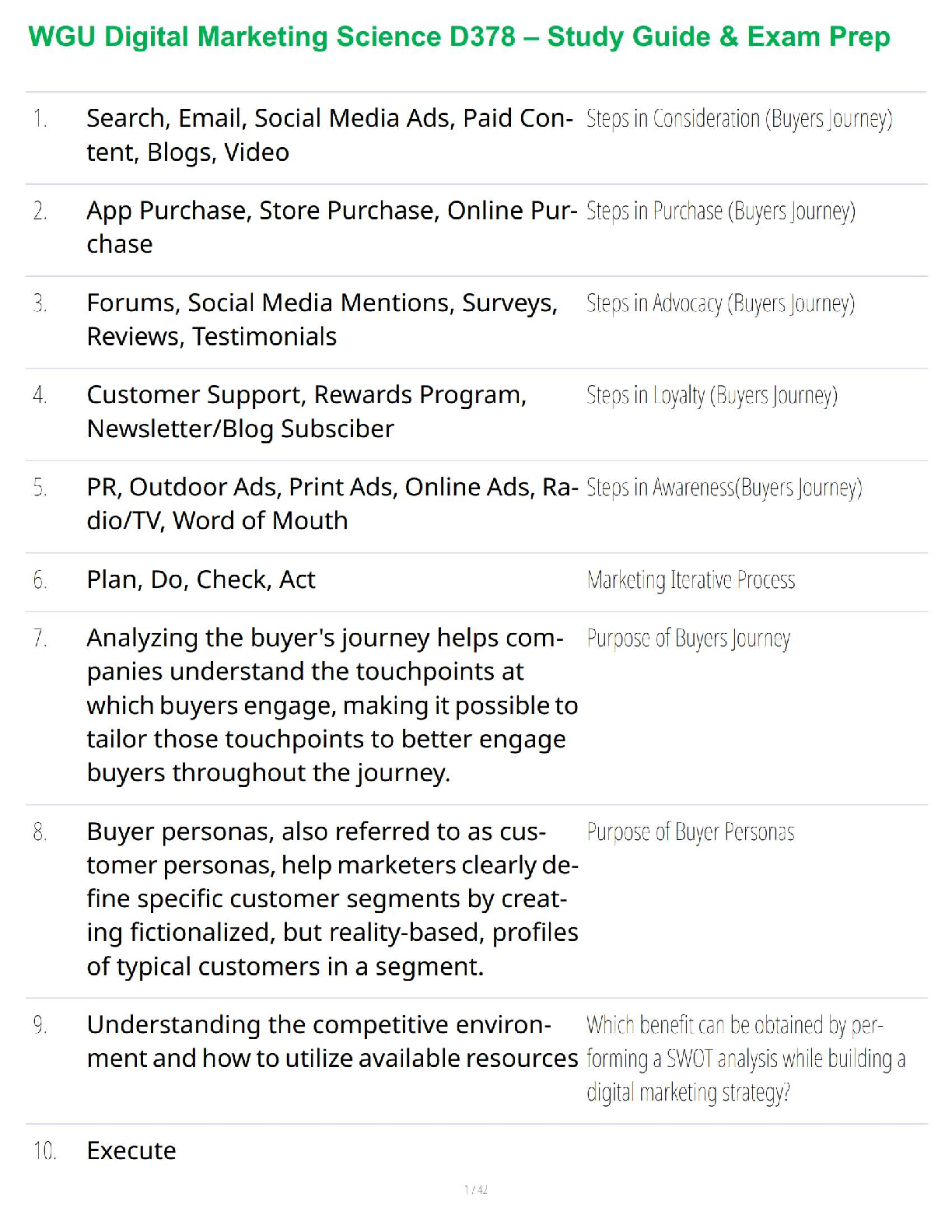The width and height of the screenshot is (952, 1232).
Task: Click the green study guide title heading
Action: 459,37
